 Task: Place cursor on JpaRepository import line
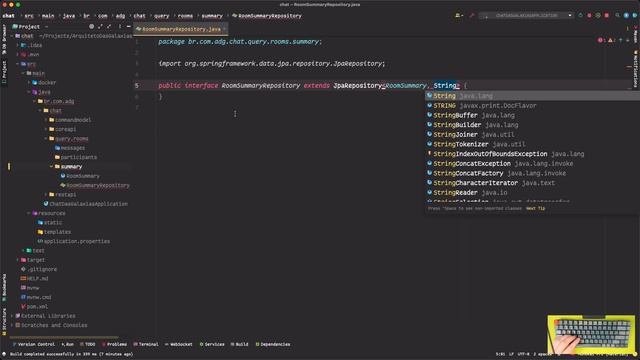(x=271, y=64)
